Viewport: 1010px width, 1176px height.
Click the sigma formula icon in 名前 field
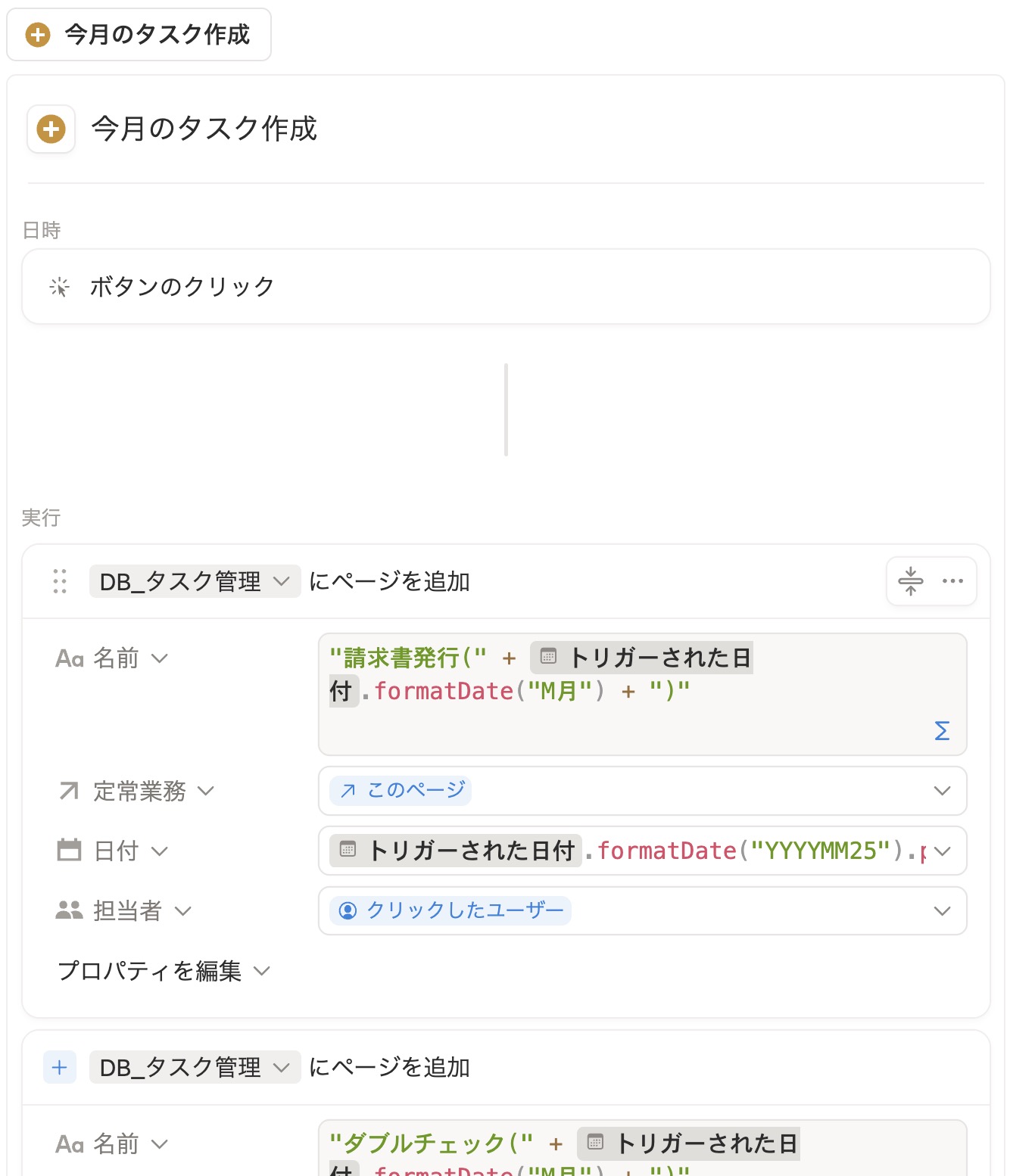[942, 730]
